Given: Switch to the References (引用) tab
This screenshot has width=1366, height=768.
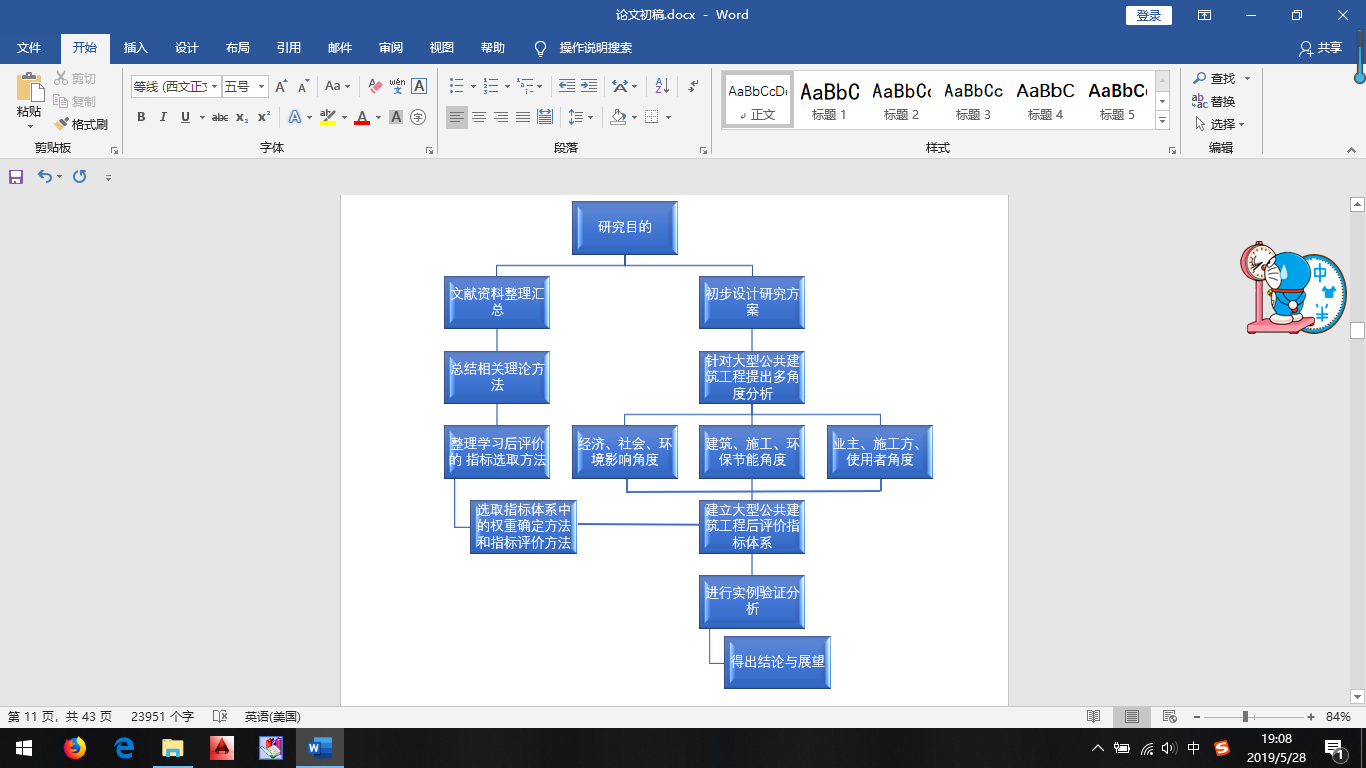Looking at the screenshot, I should click(x=289, y=48).
